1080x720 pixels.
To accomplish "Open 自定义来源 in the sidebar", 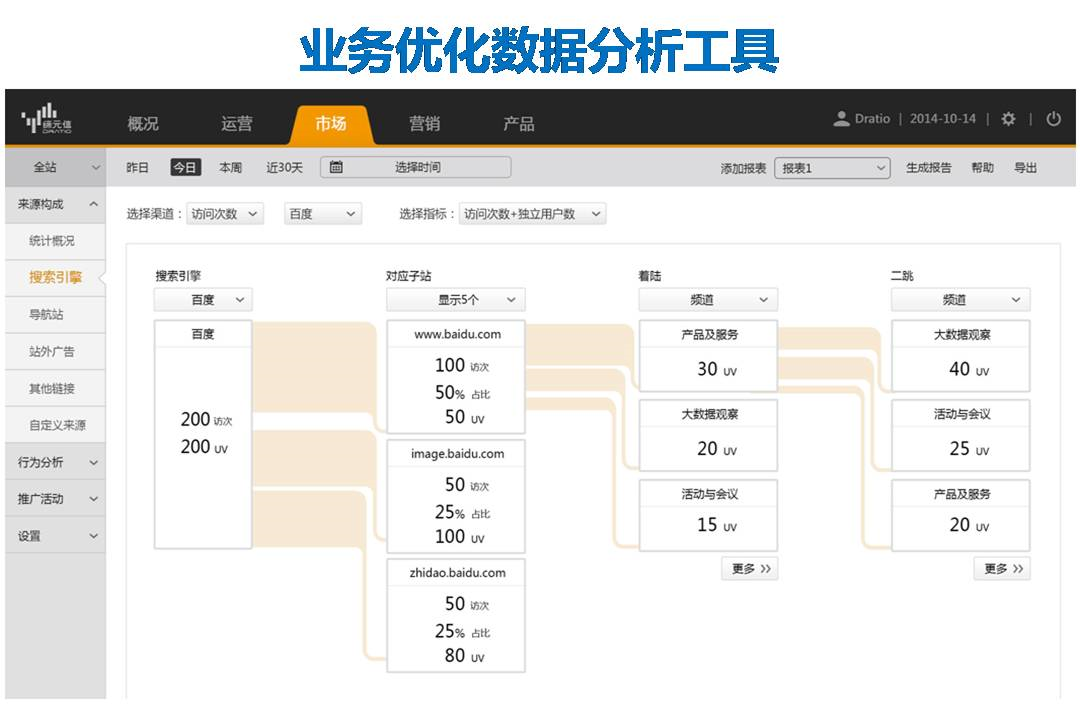I will coord(56,425).
